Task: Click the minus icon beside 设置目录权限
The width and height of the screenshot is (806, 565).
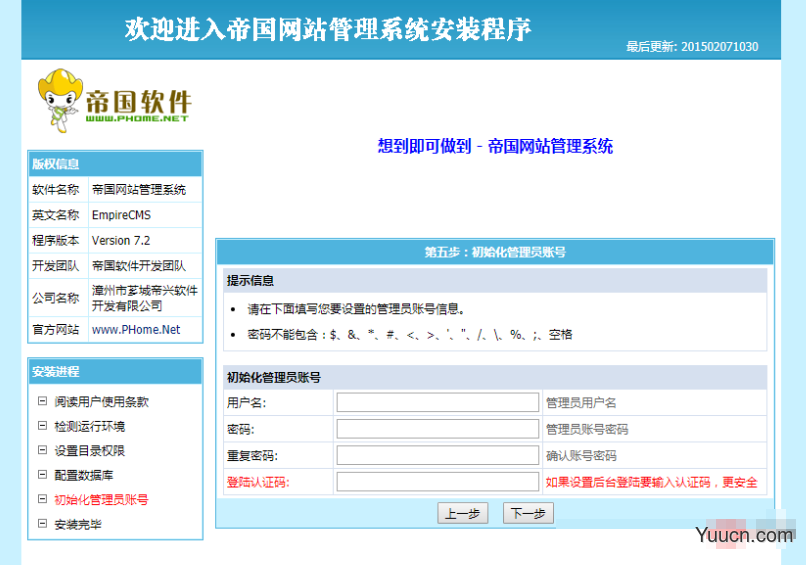Action: (43, 450)
